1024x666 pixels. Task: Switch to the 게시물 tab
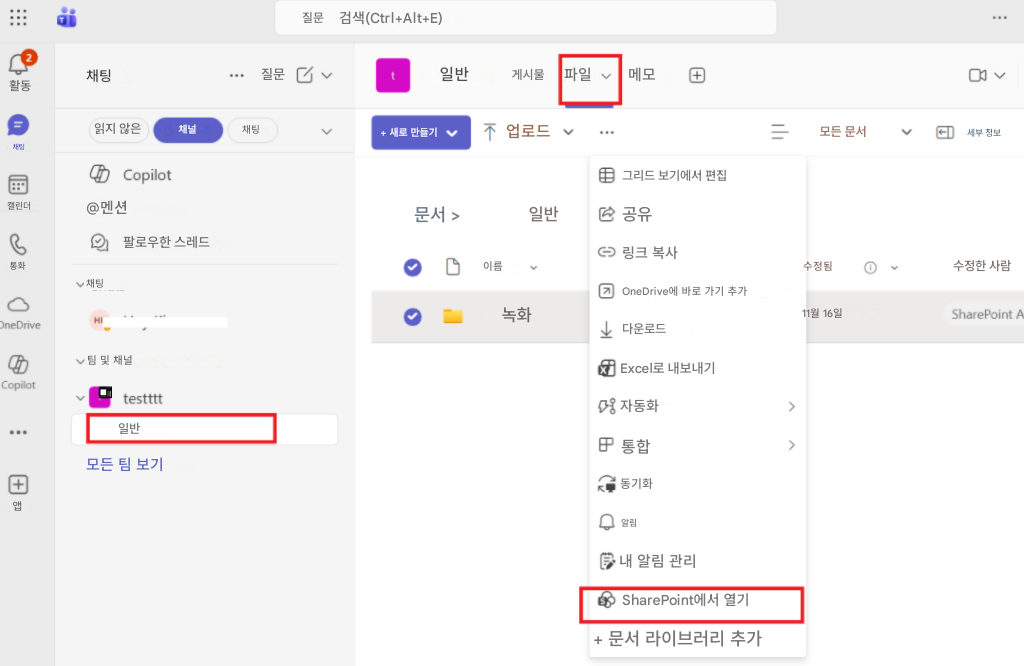click(528, 75)
